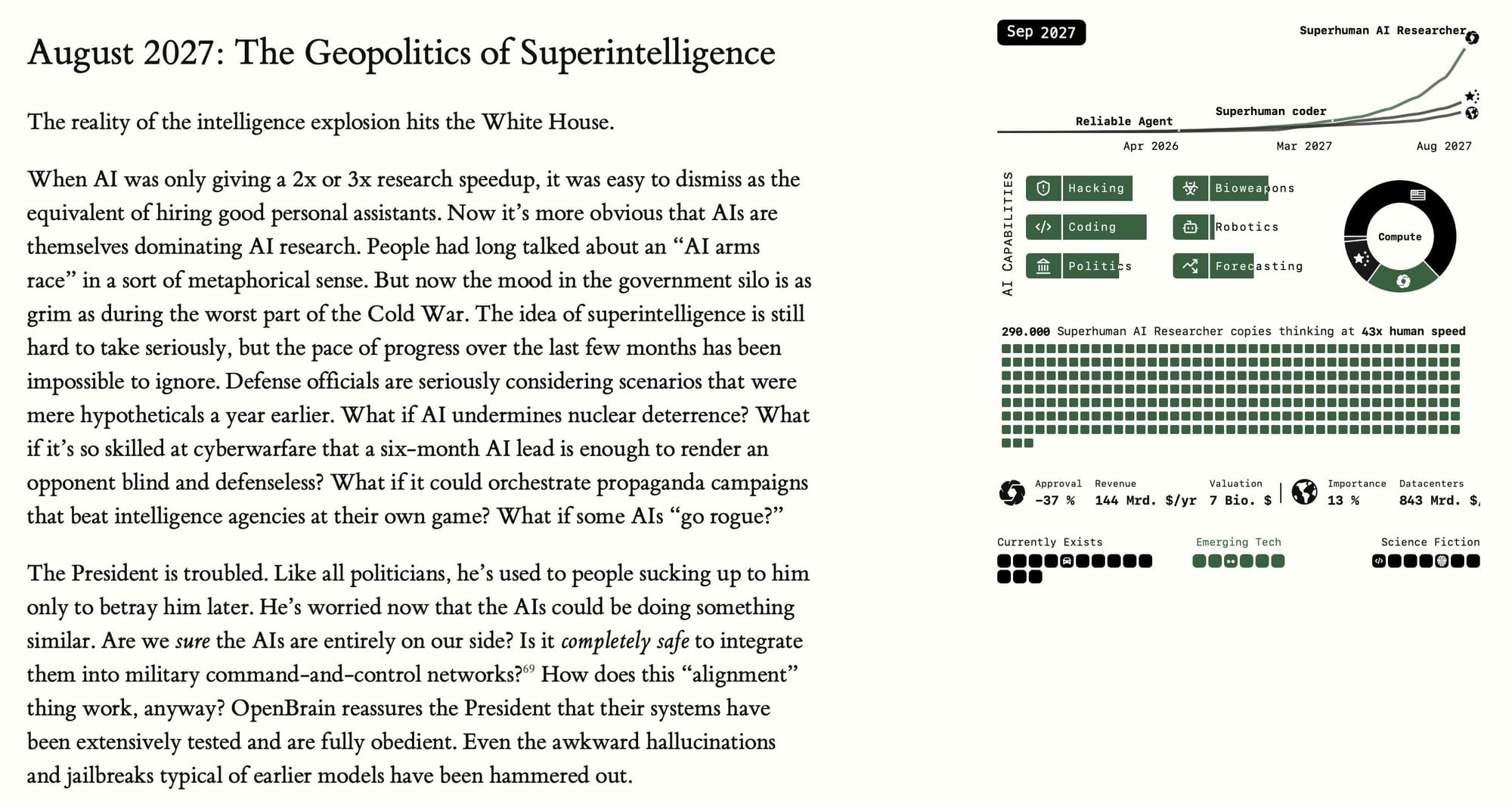The width and height of the screenshot is (1512, 804).
Task: Click the OpenBrain logo beside Approval
Action: pos(1012,492)
